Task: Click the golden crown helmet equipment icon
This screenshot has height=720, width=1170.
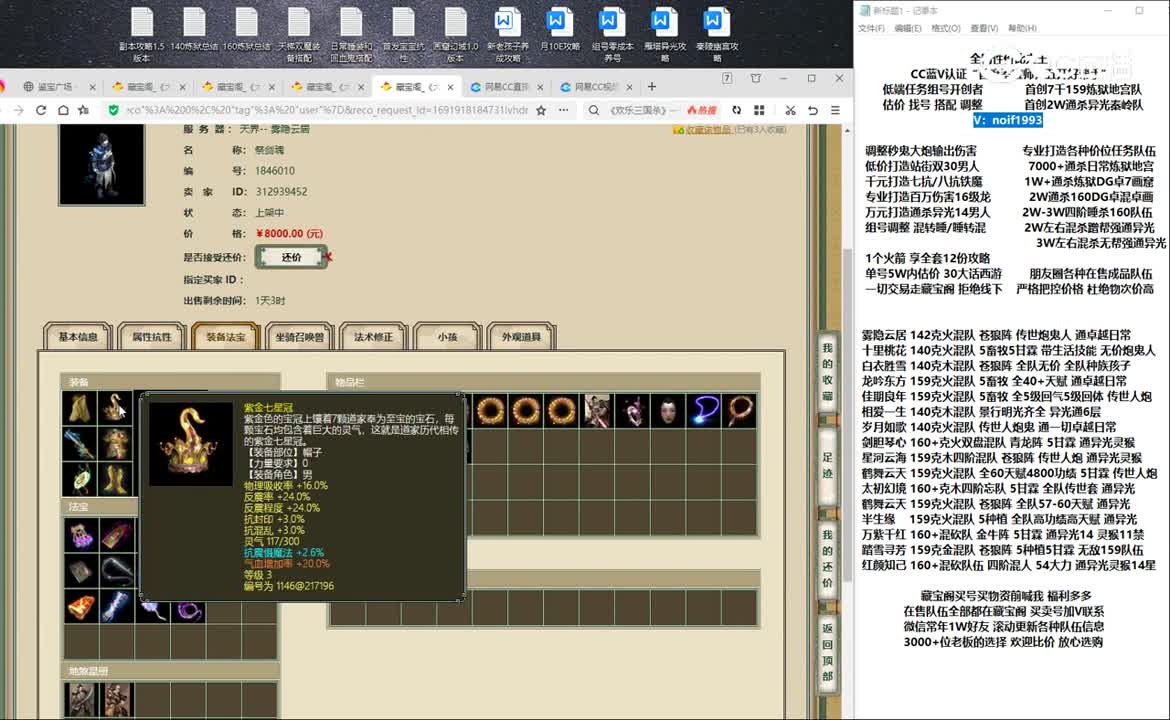Action: (115, 408)
